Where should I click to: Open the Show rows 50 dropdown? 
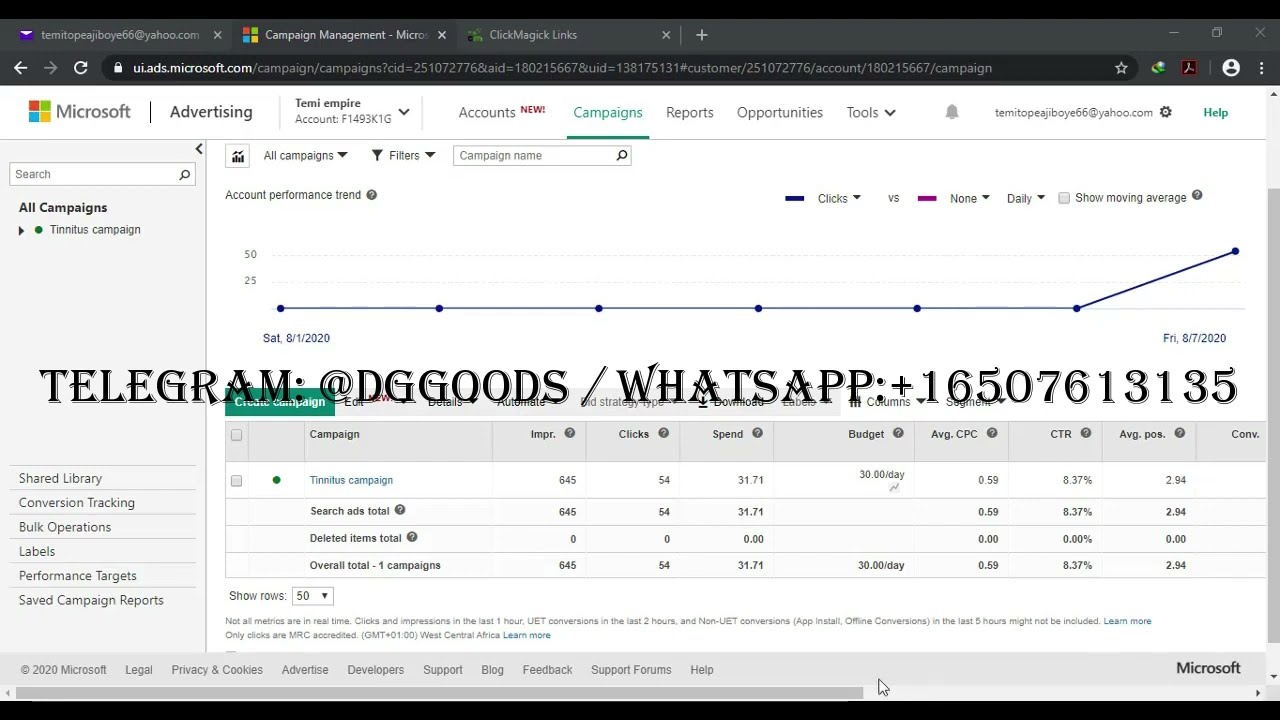[311, 595]
